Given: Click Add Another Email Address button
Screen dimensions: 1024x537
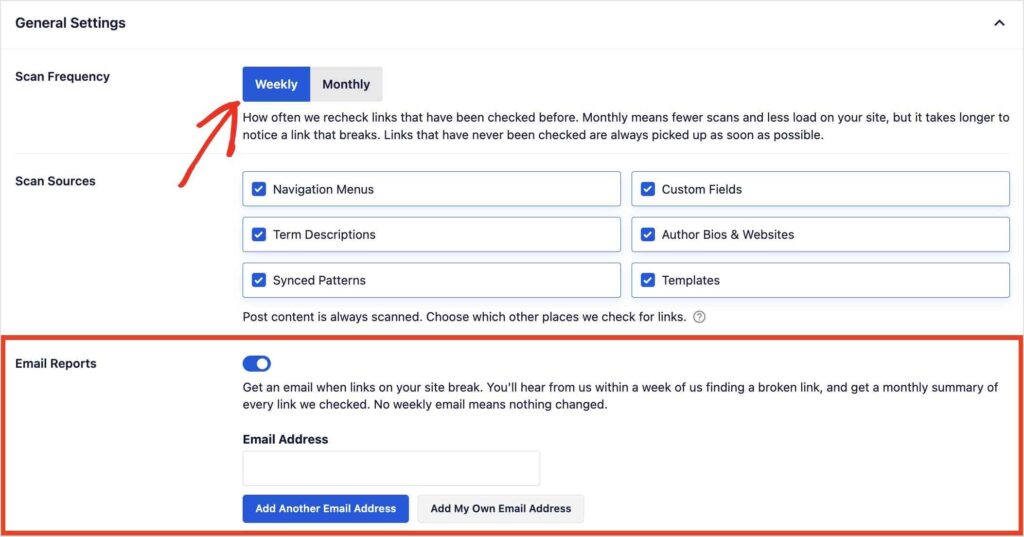Looking at the screenshot, I should 325,508.
